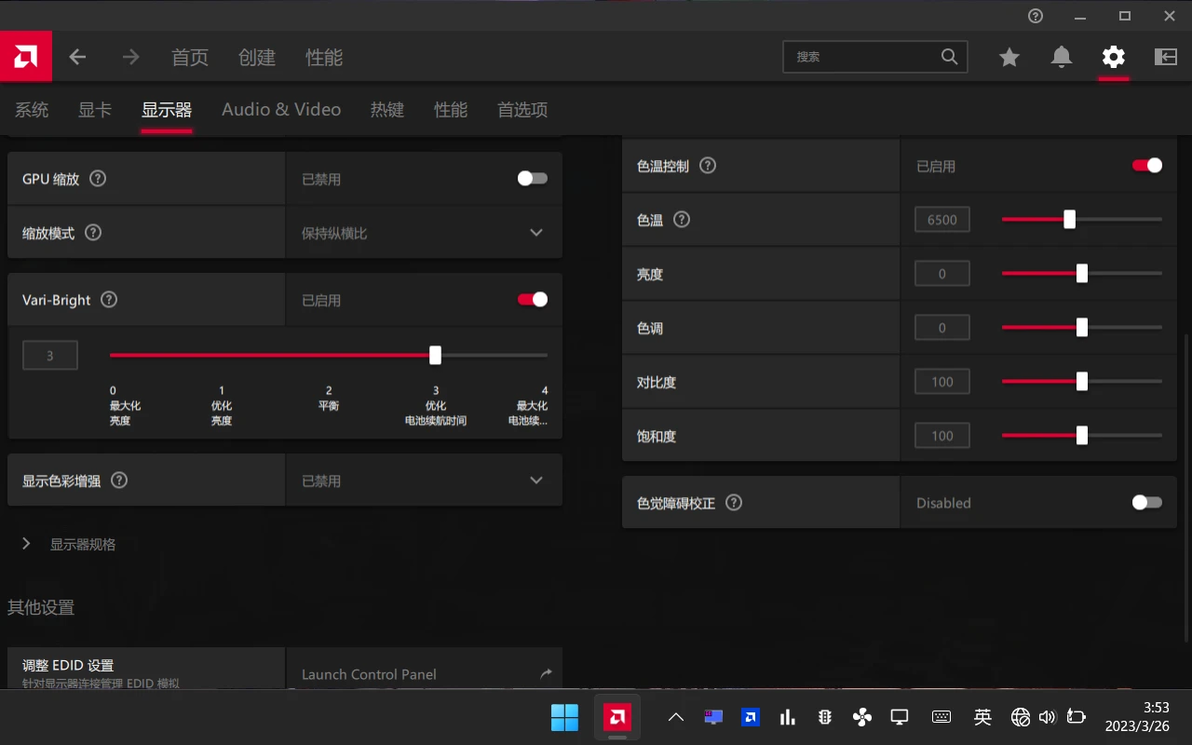Viewport: 1192px width, 745px height.
Task: Click the 英 input method indicator
Action: pyautogui.click(x=982, y=717)
